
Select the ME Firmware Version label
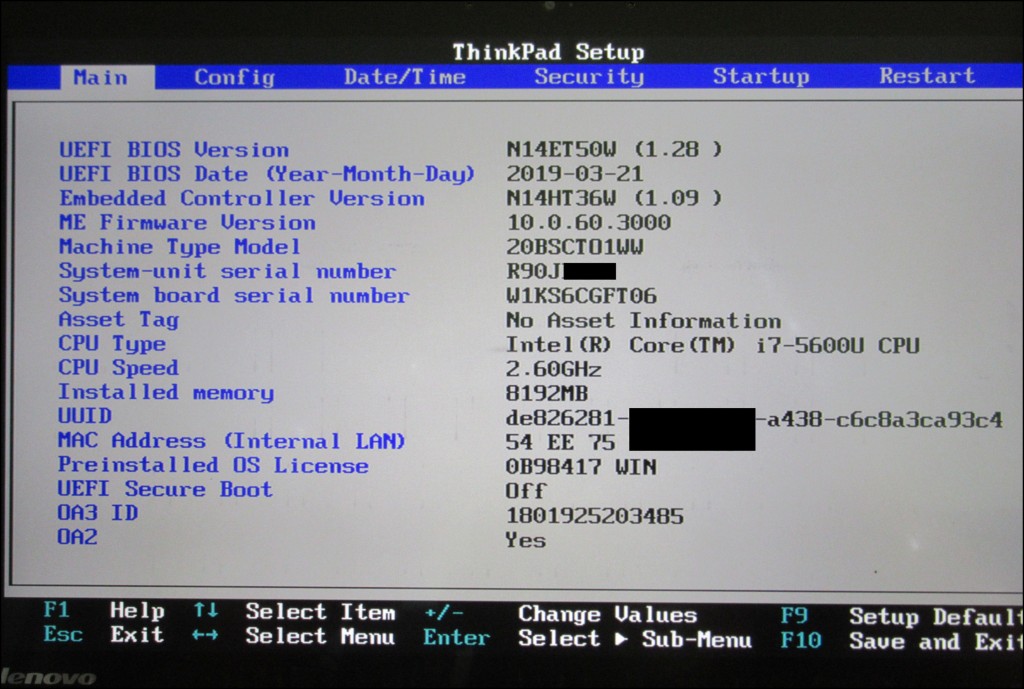coord(187,222)
